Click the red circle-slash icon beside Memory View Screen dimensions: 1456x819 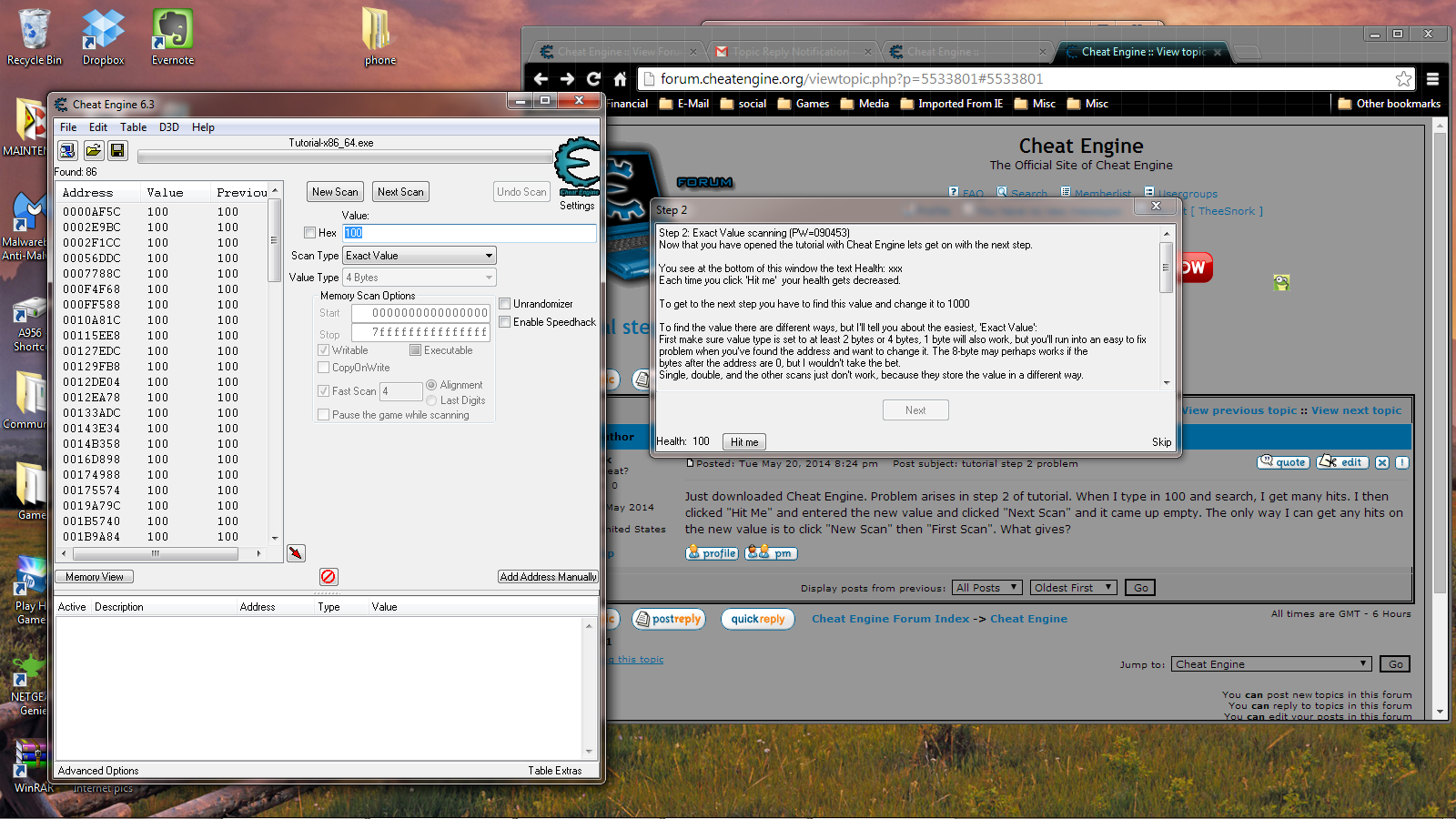[x=329, y=577]
